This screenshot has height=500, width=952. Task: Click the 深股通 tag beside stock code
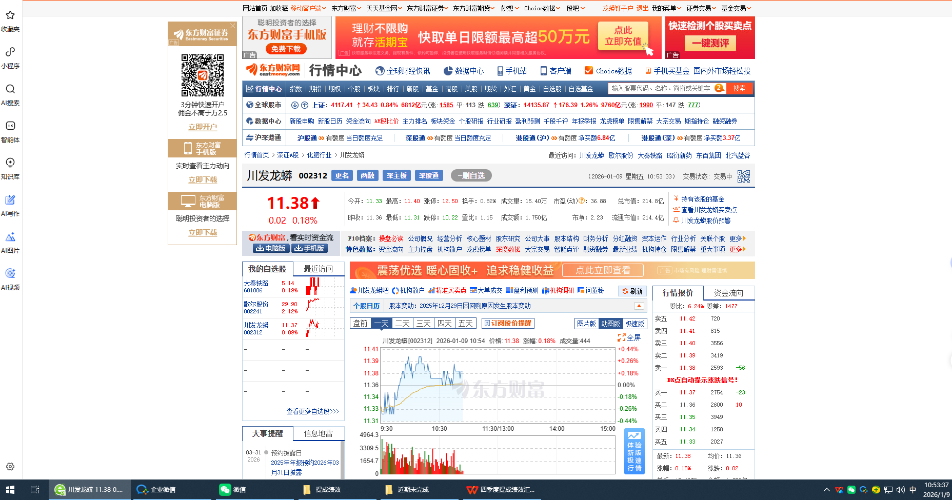click(429, 175)
